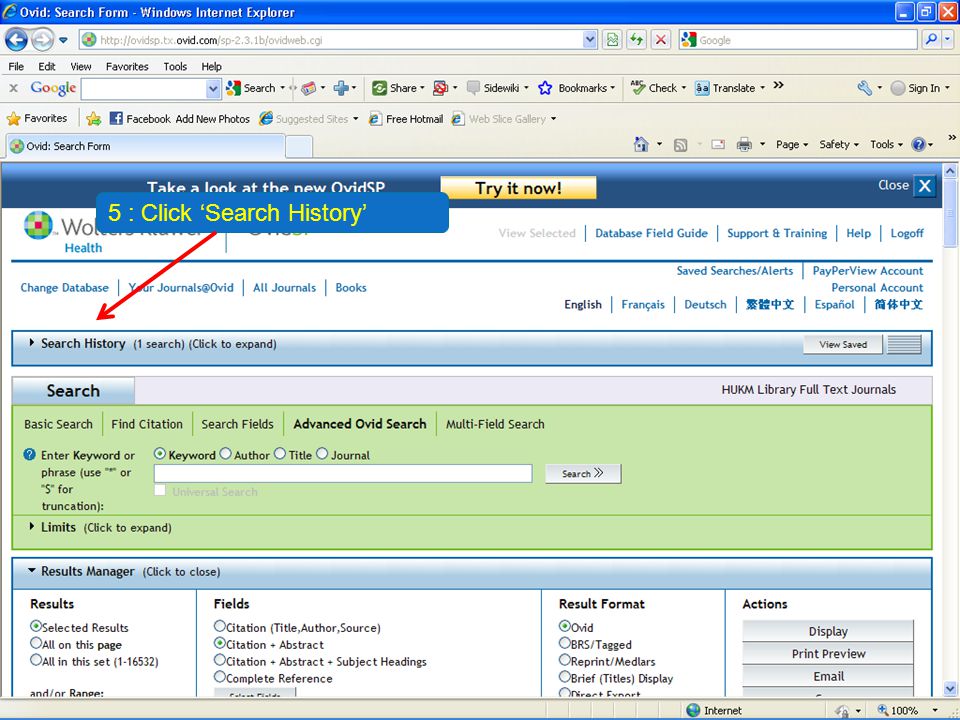The image size is (960, 720).
Task: Click the Favorites star button
Action: click(37, 118)
